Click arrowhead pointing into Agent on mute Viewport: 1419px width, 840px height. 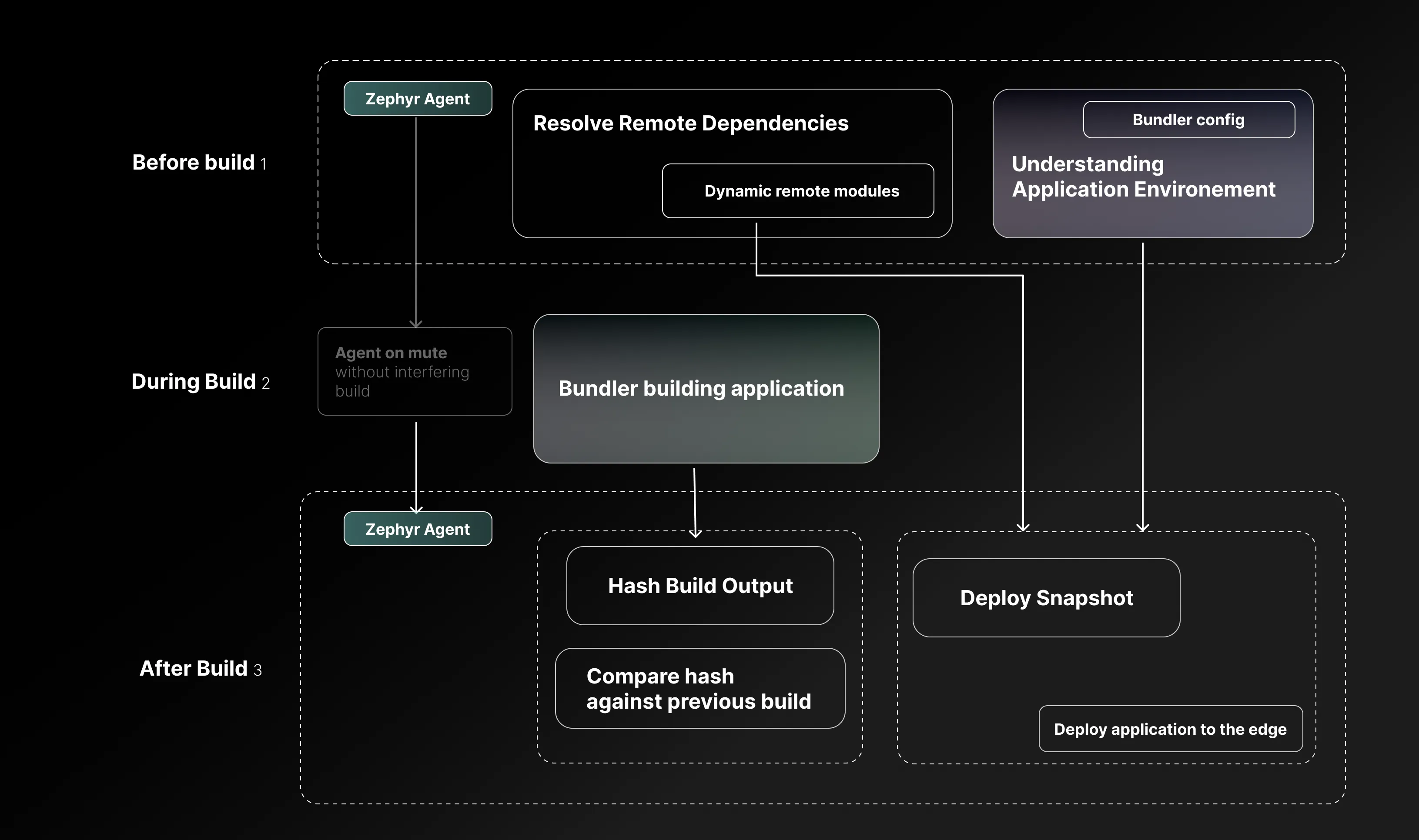[x=415, y=324]
